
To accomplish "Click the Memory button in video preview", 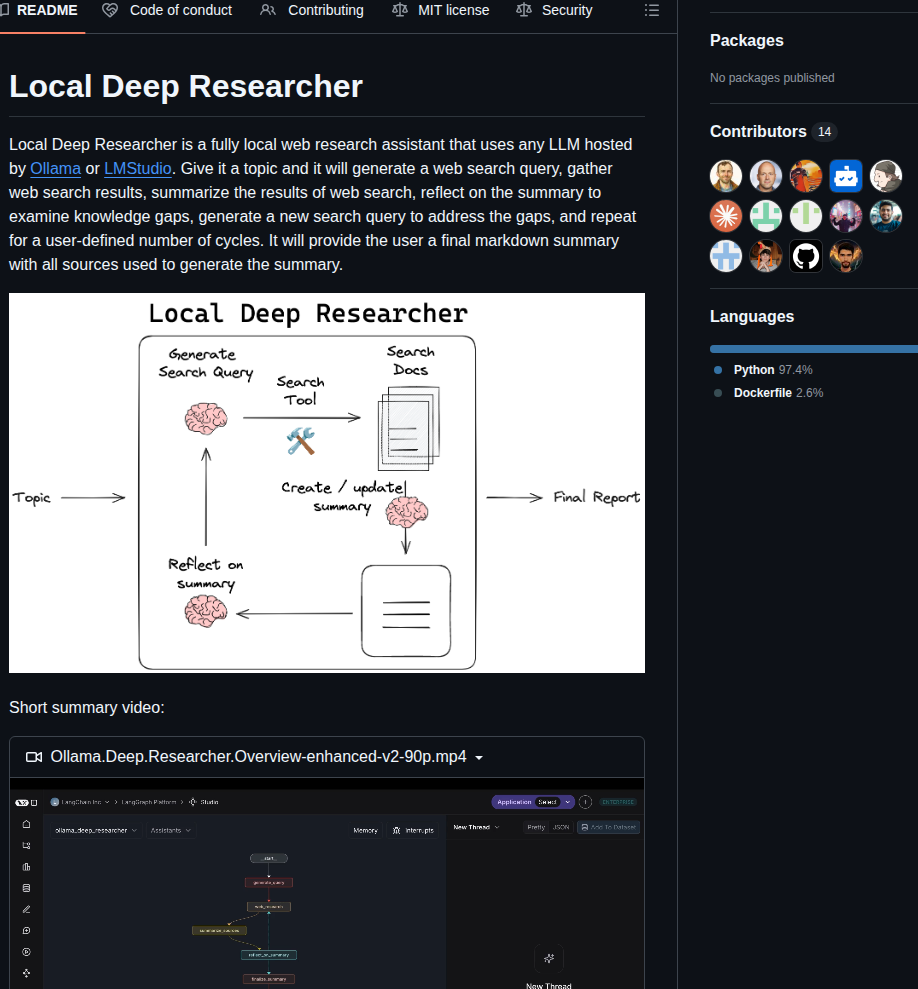I will (x=365, y=830).
